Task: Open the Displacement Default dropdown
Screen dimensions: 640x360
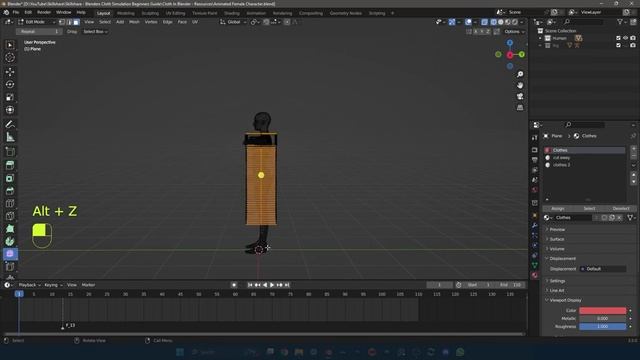Action: point(603,269)
